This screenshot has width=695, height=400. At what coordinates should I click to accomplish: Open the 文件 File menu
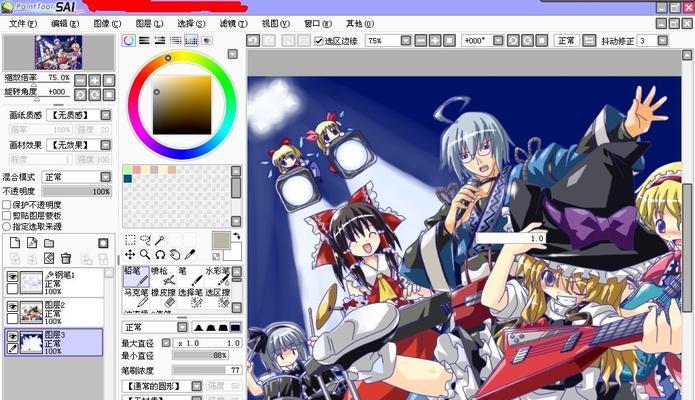tap(23, 24)
